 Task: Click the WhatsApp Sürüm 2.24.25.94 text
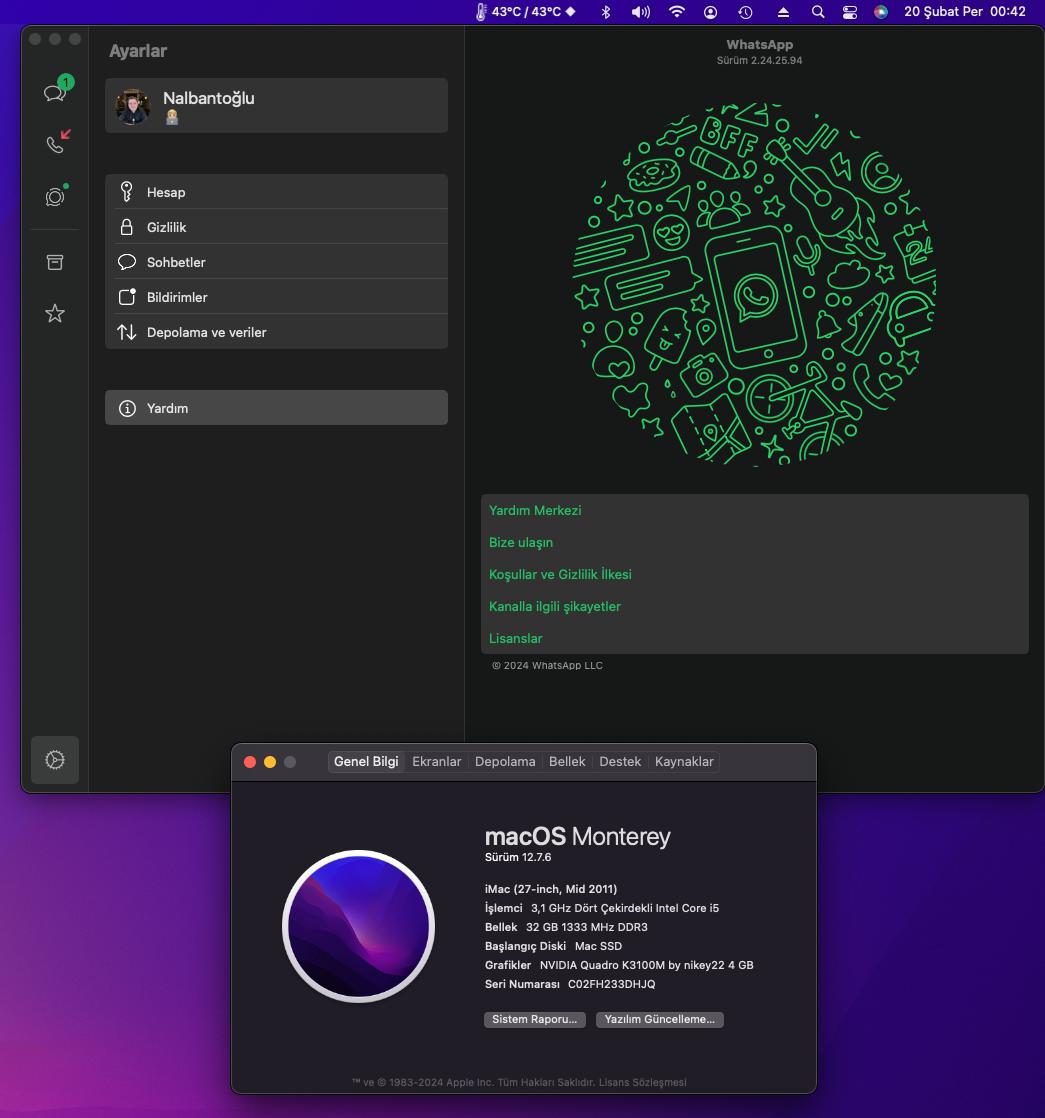pyautogui.click(x=759, y=61)
